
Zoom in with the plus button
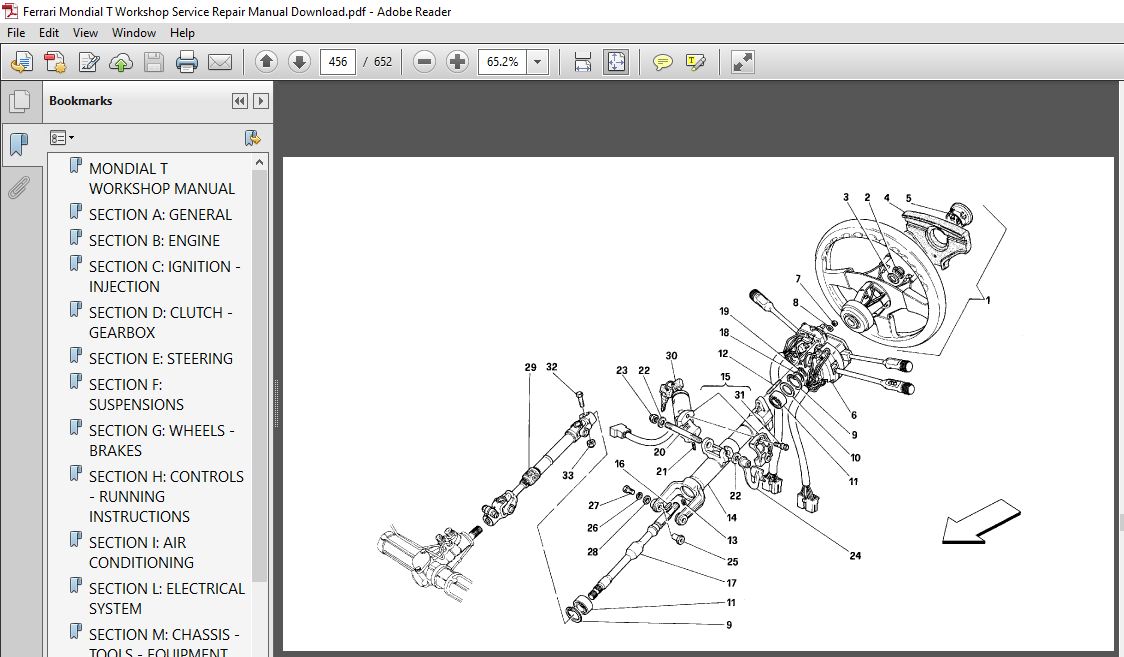click(x=457, y=62)
